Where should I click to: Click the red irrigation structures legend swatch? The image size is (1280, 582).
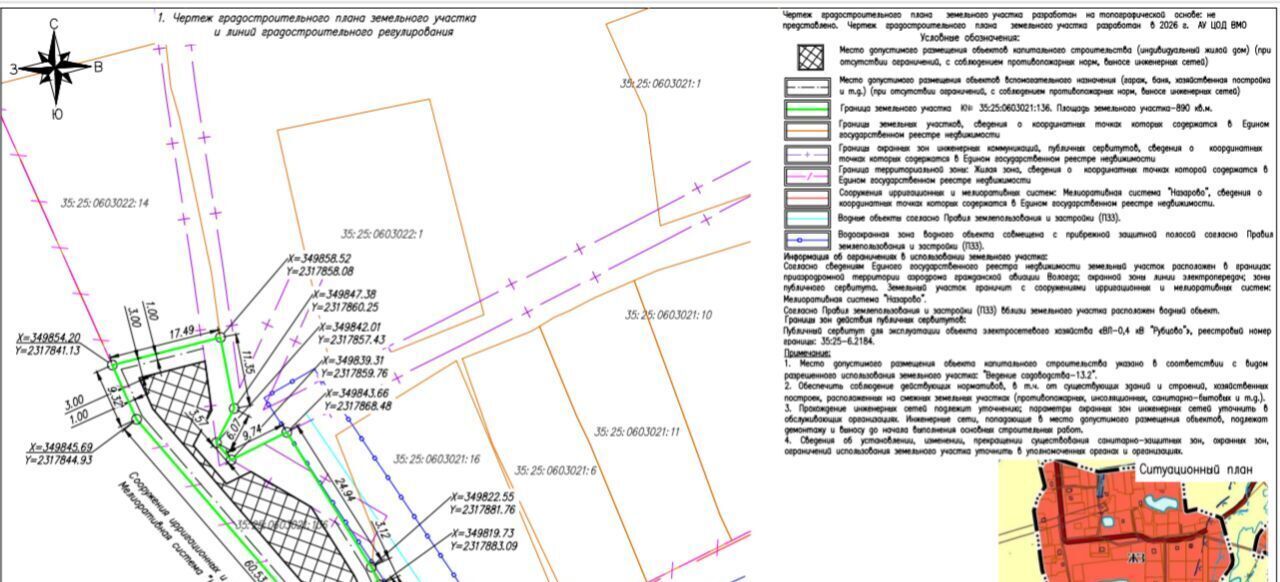click(x=807, y=198)
